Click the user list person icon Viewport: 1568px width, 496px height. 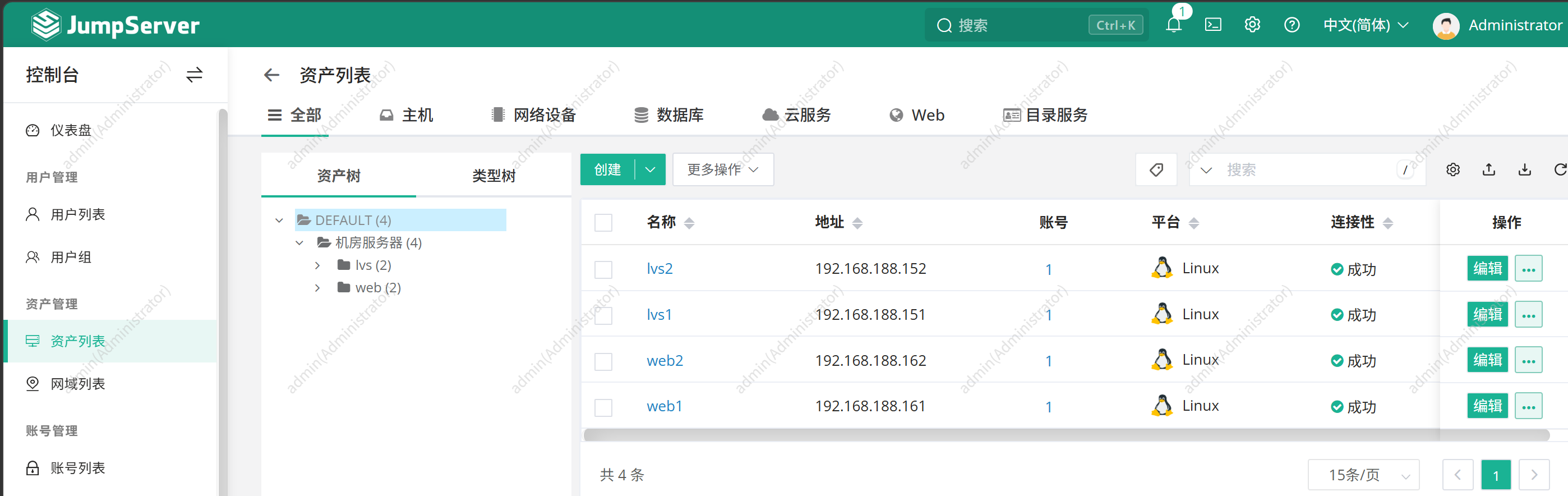pyautogui.click(x=33, y=214)
